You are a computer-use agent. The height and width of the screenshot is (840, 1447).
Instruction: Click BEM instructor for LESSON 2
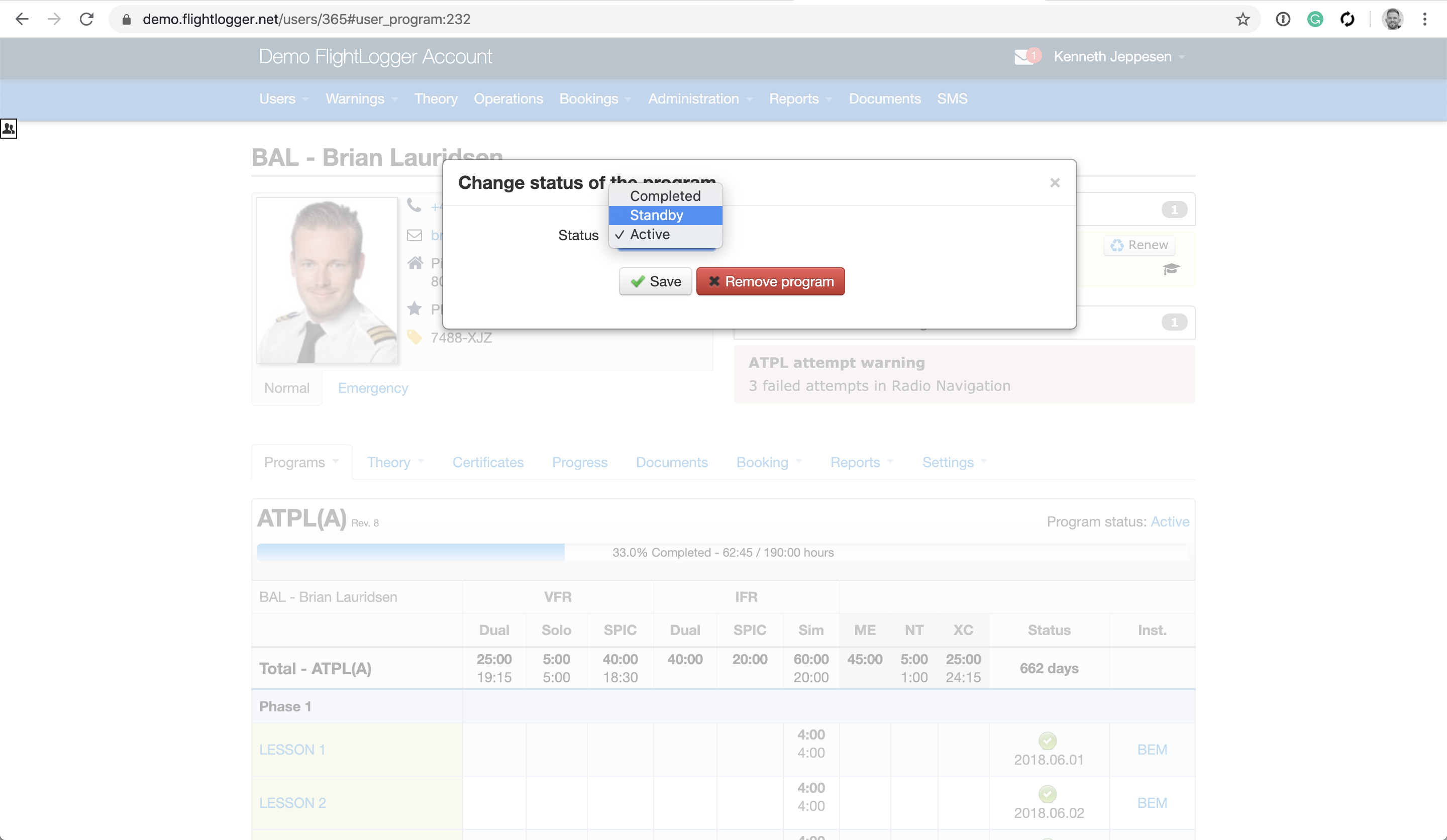[1152, 803]
